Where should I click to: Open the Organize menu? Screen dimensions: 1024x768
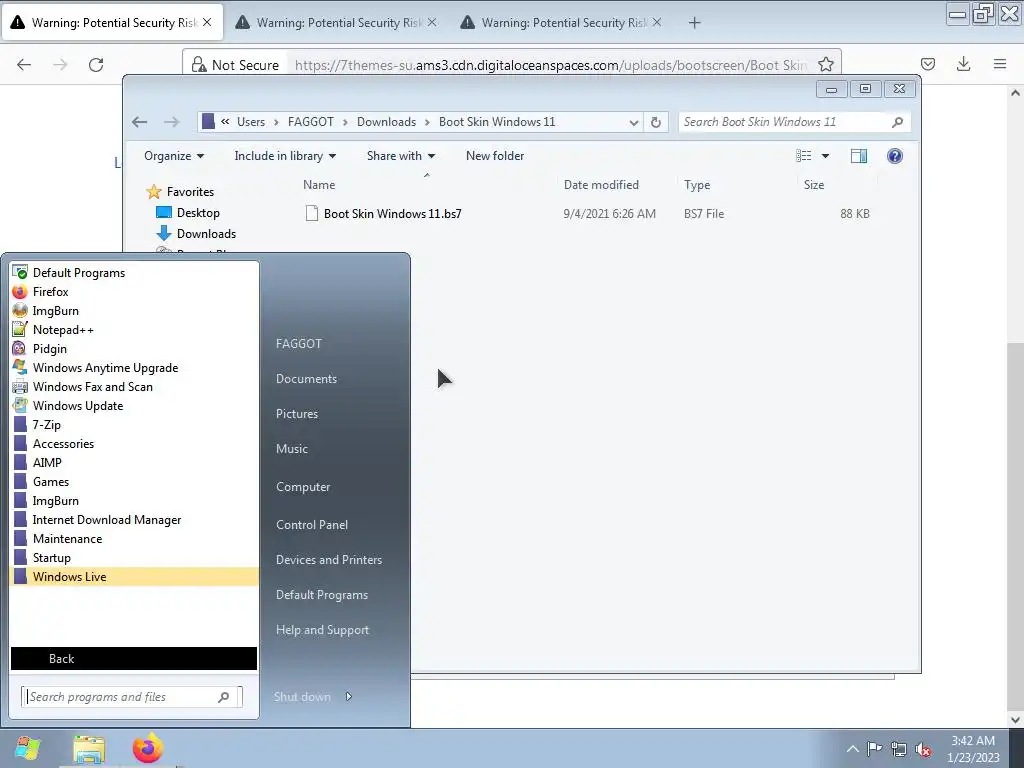pos(174,156)
